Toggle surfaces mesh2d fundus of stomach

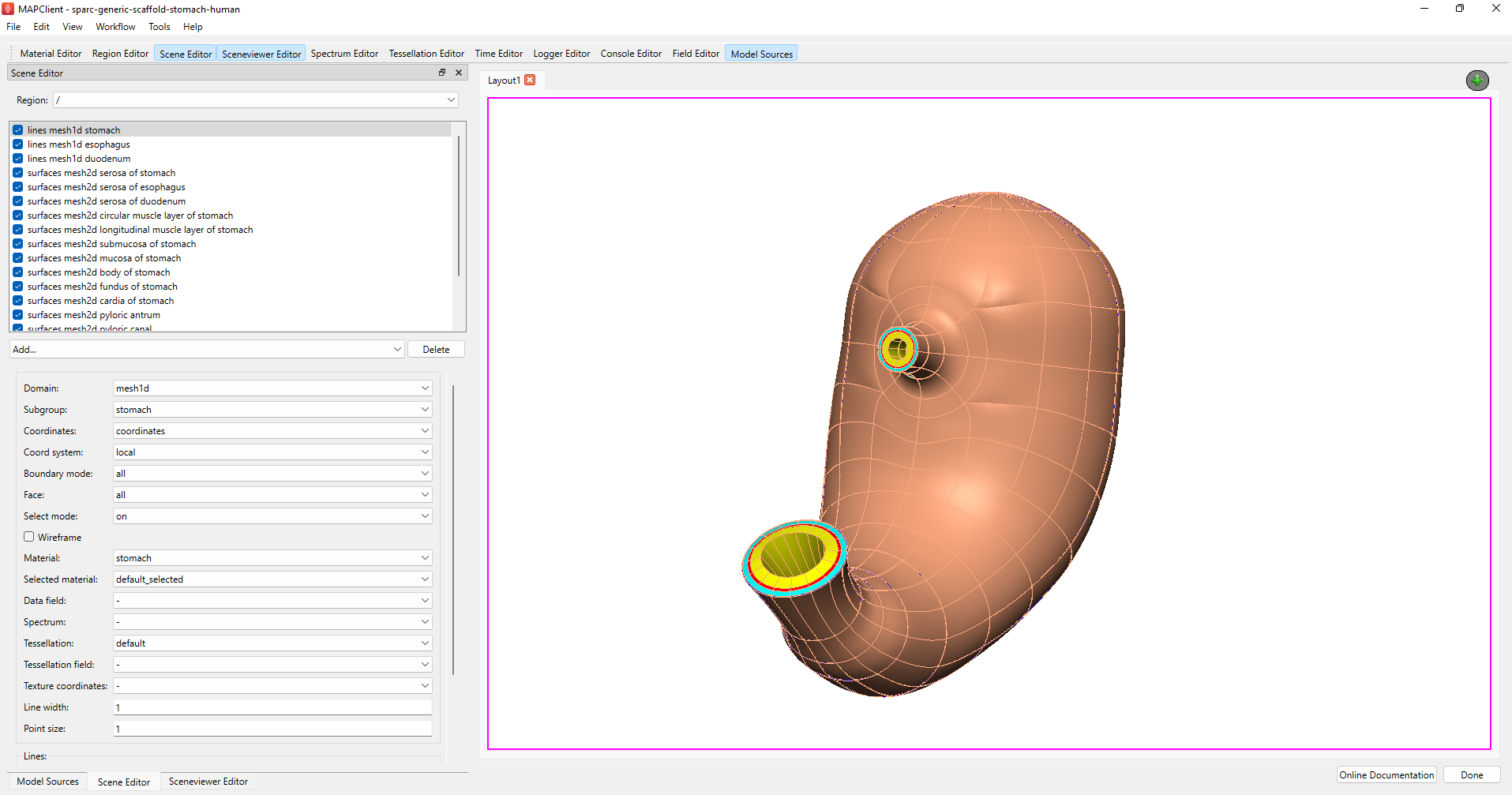coord(17,287)
